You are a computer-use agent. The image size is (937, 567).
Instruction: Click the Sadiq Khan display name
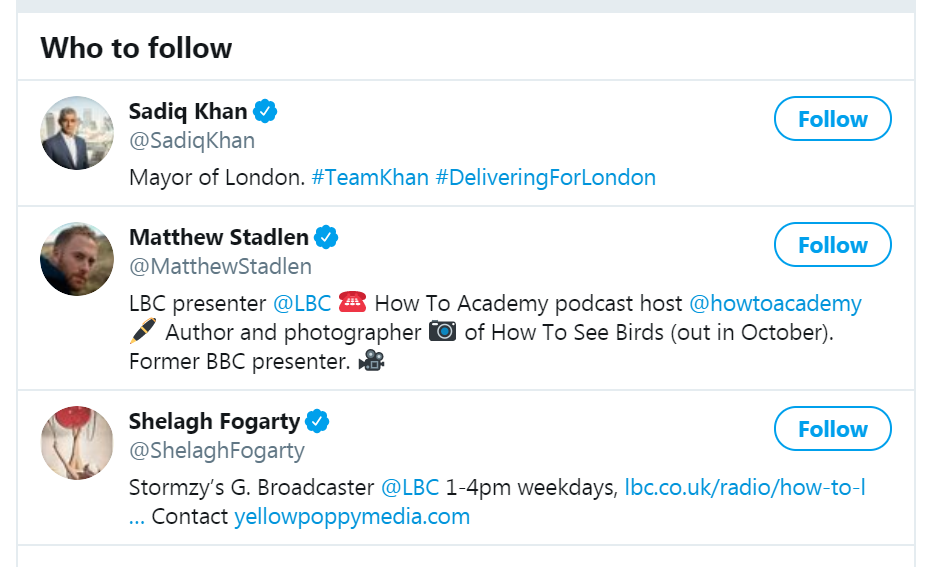[x=188, y=111]
